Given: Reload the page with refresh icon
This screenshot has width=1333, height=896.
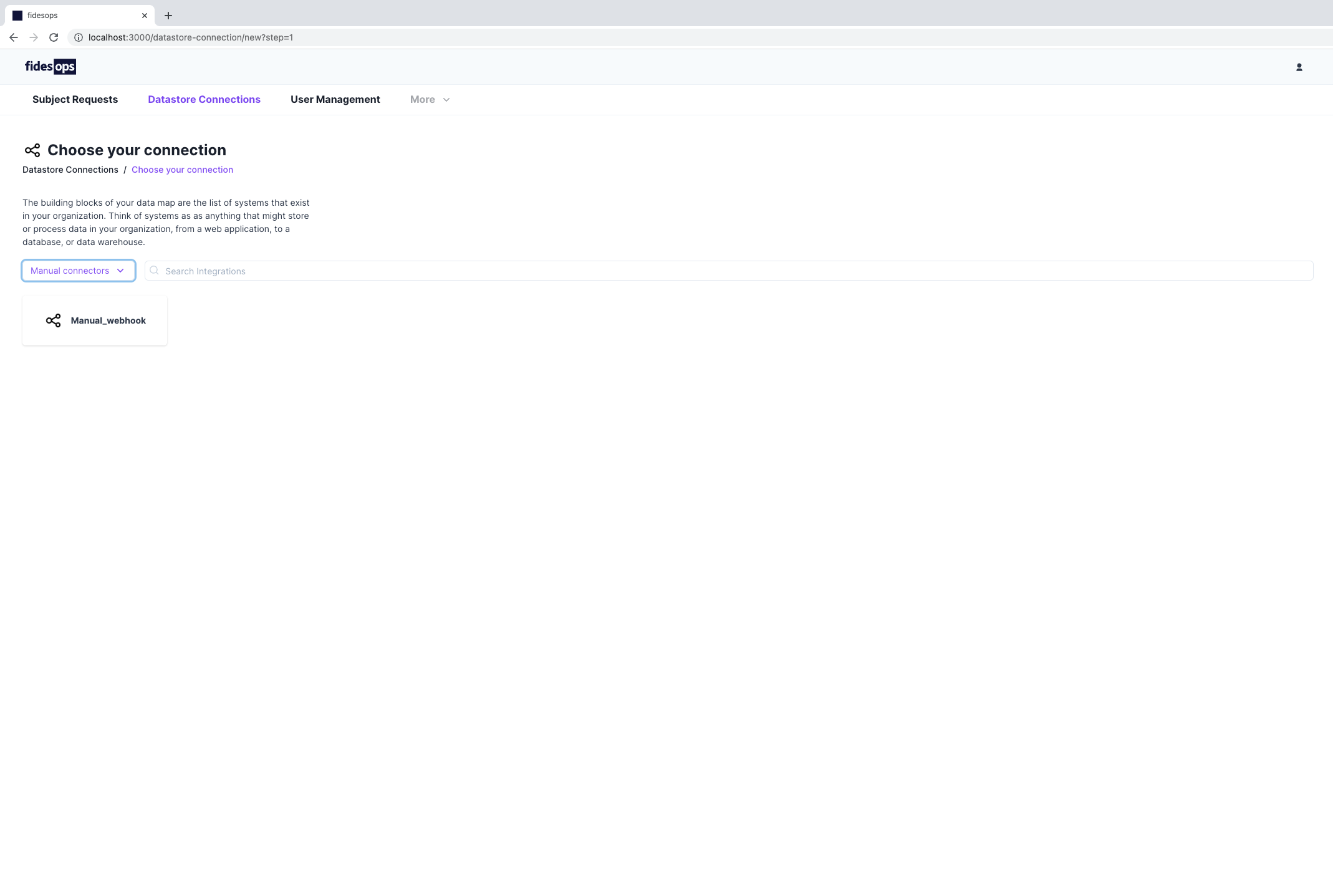Looking at the screenshot, I should pyautogui.click(x=54, y=37).
